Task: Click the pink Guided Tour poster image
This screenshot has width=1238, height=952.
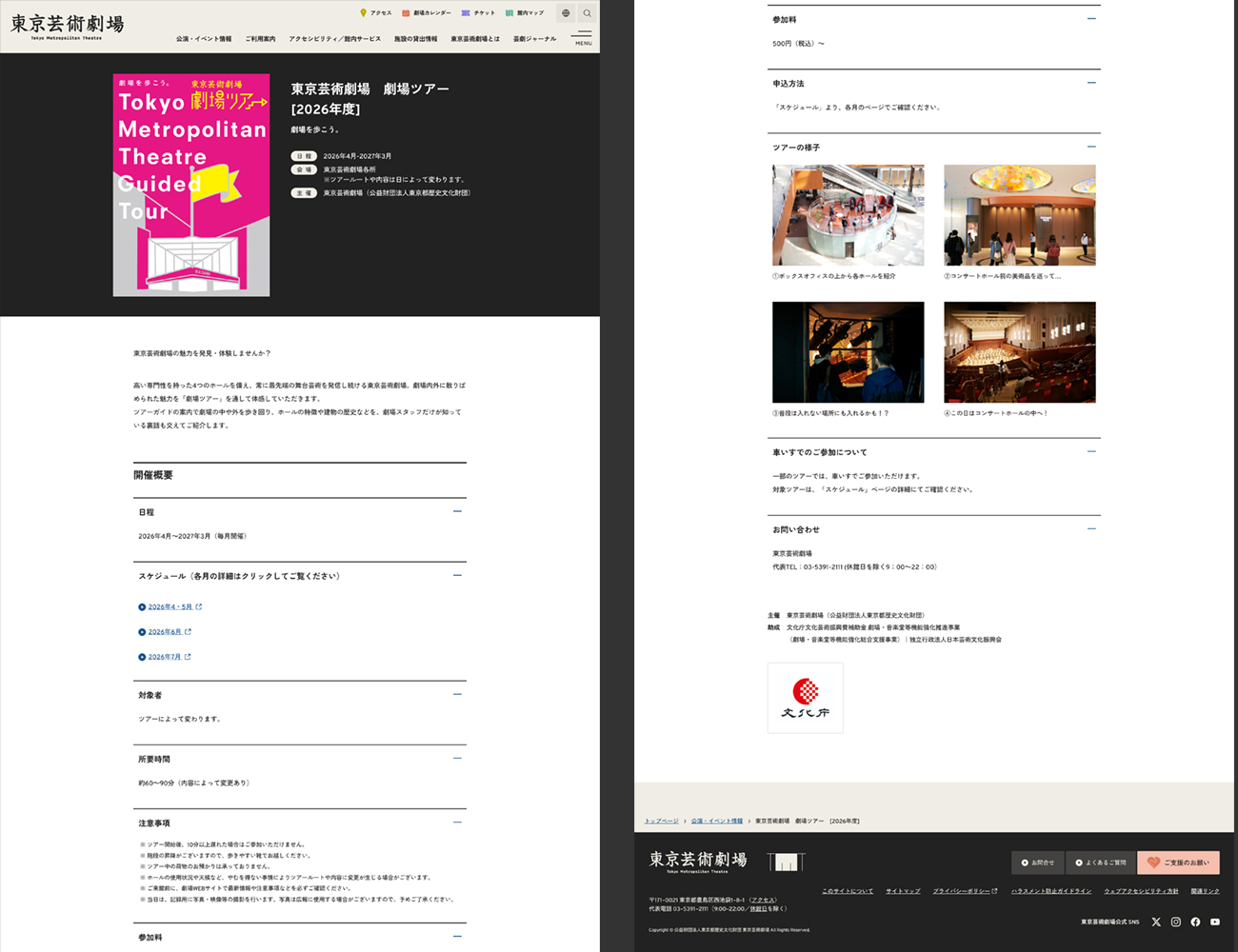Action: point(191,185)
